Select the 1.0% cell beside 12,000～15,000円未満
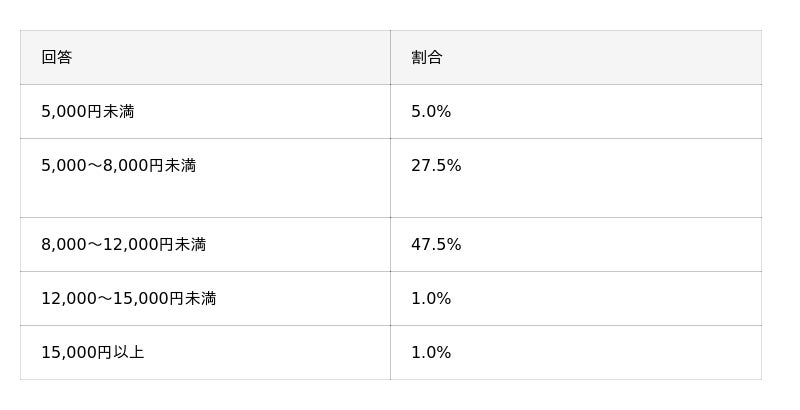The height and width of the screenshot is (410, 800). (x=431, y=298)
